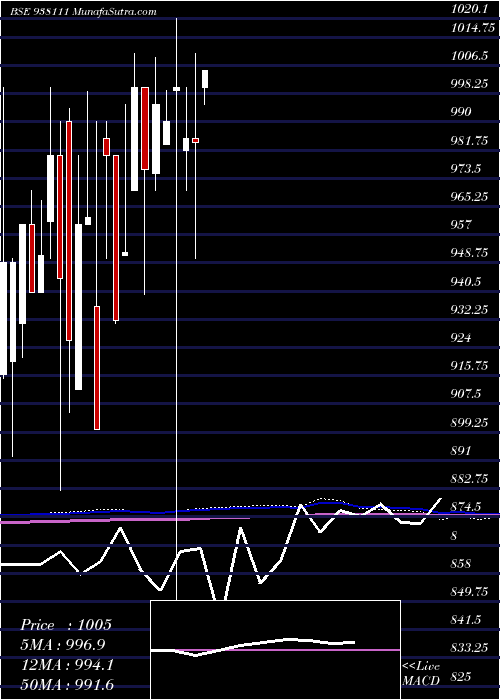Click the 858 price axis label
This screenshot has height=700, width=500.
click(x=461, y=563)
